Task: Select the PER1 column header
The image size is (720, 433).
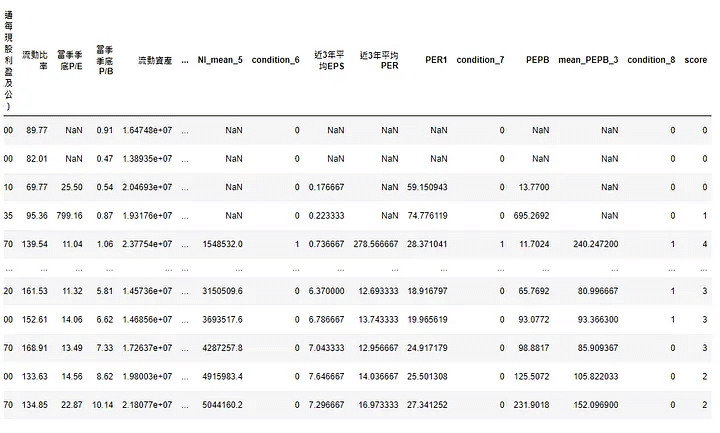Action: 436,60
